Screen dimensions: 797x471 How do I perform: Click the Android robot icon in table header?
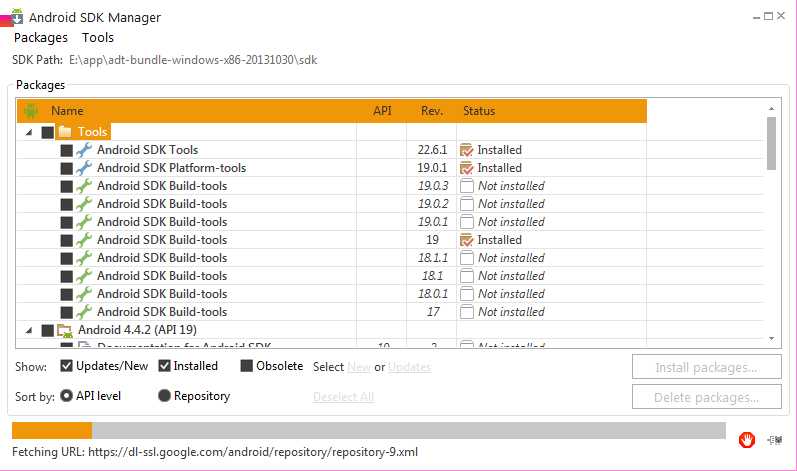31,111
